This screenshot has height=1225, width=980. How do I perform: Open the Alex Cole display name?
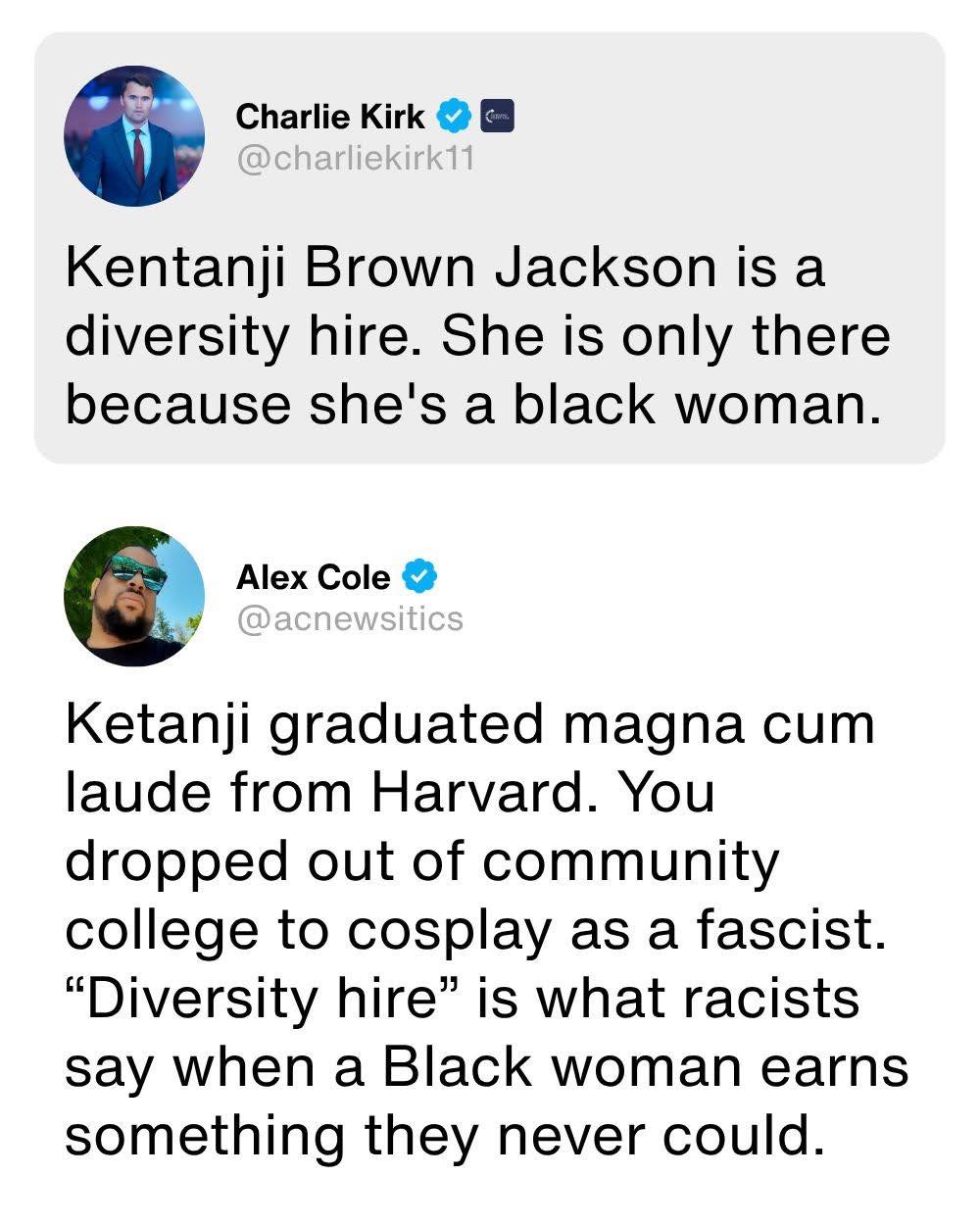313,577
